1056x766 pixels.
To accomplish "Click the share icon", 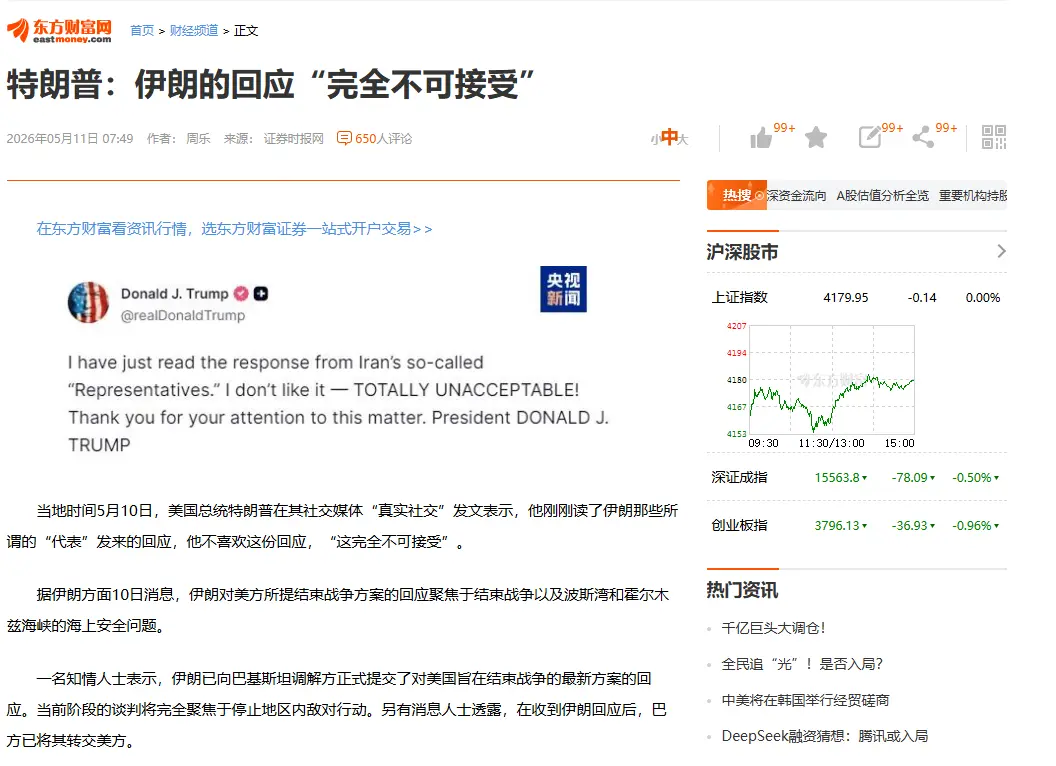I will [923, 137].
